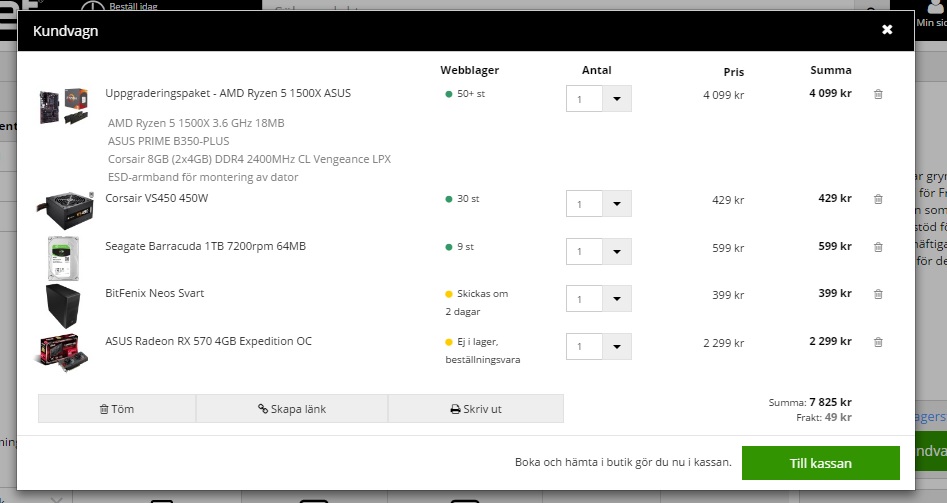The height and width of the screenshot is (503, 947).
Task: Click the 30 st stock status
Action: click(462, 199)
